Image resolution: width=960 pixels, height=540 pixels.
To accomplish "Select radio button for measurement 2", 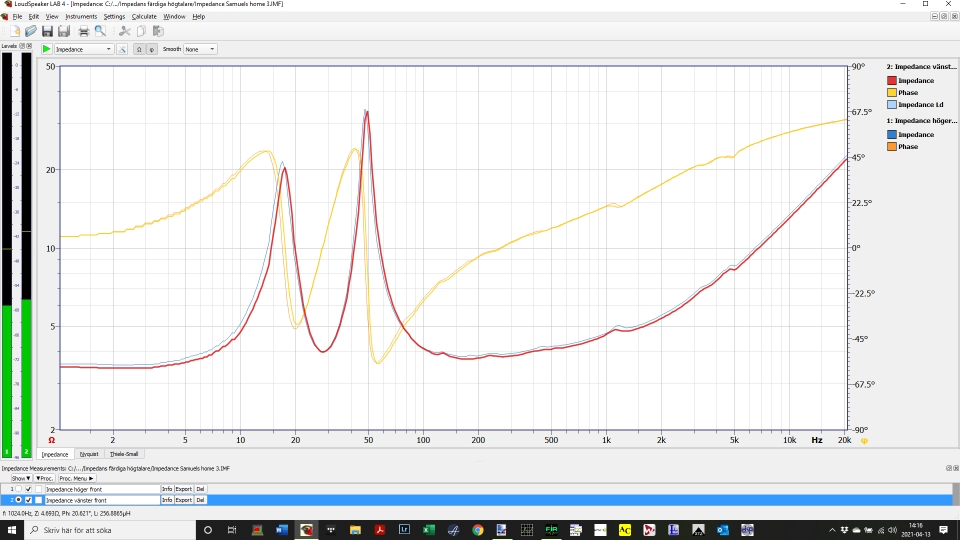I will [18, 500].
